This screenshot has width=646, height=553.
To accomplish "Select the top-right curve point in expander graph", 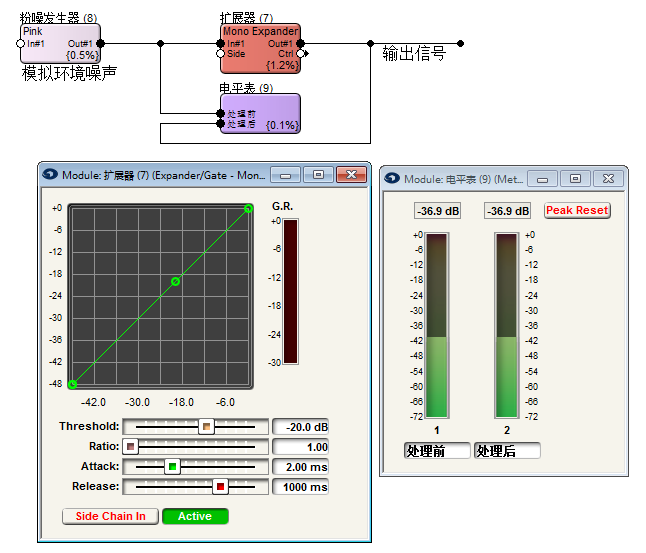I will pyautogui.click(x=248, y=209).
